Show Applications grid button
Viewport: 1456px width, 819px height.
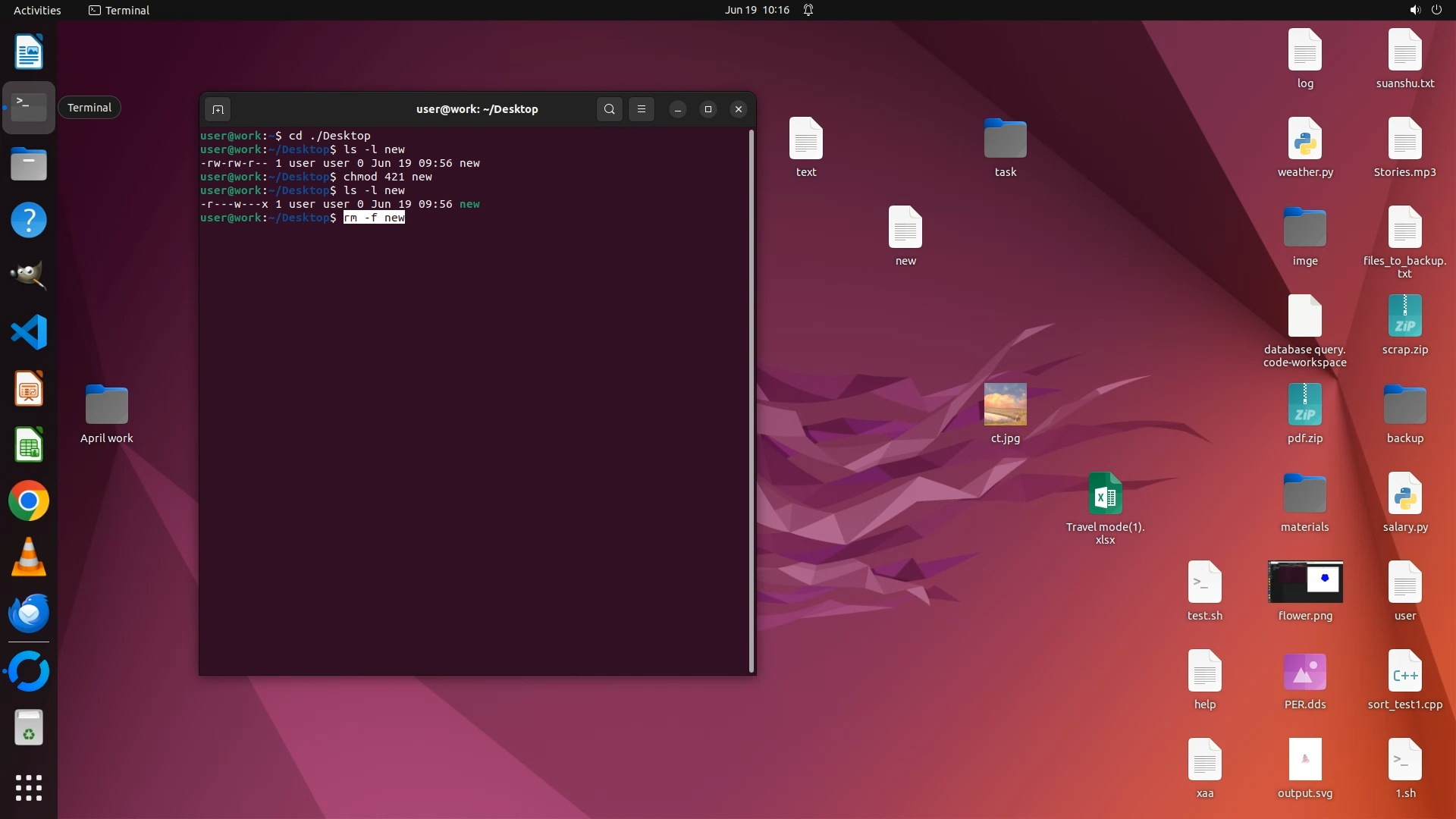[29, 788]
